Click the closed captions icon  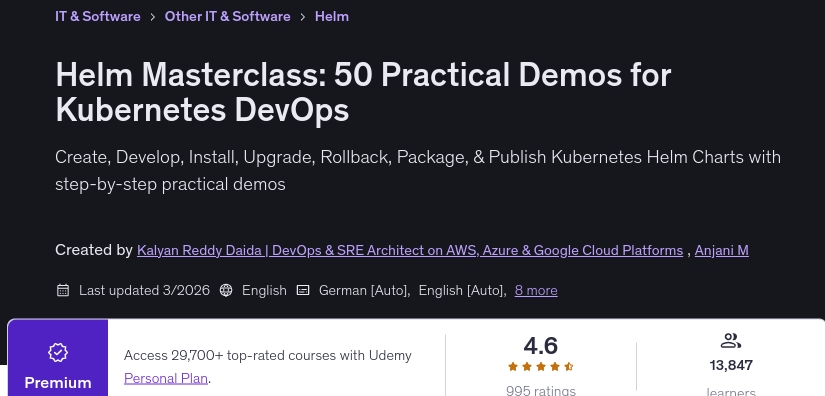point(303,290)
